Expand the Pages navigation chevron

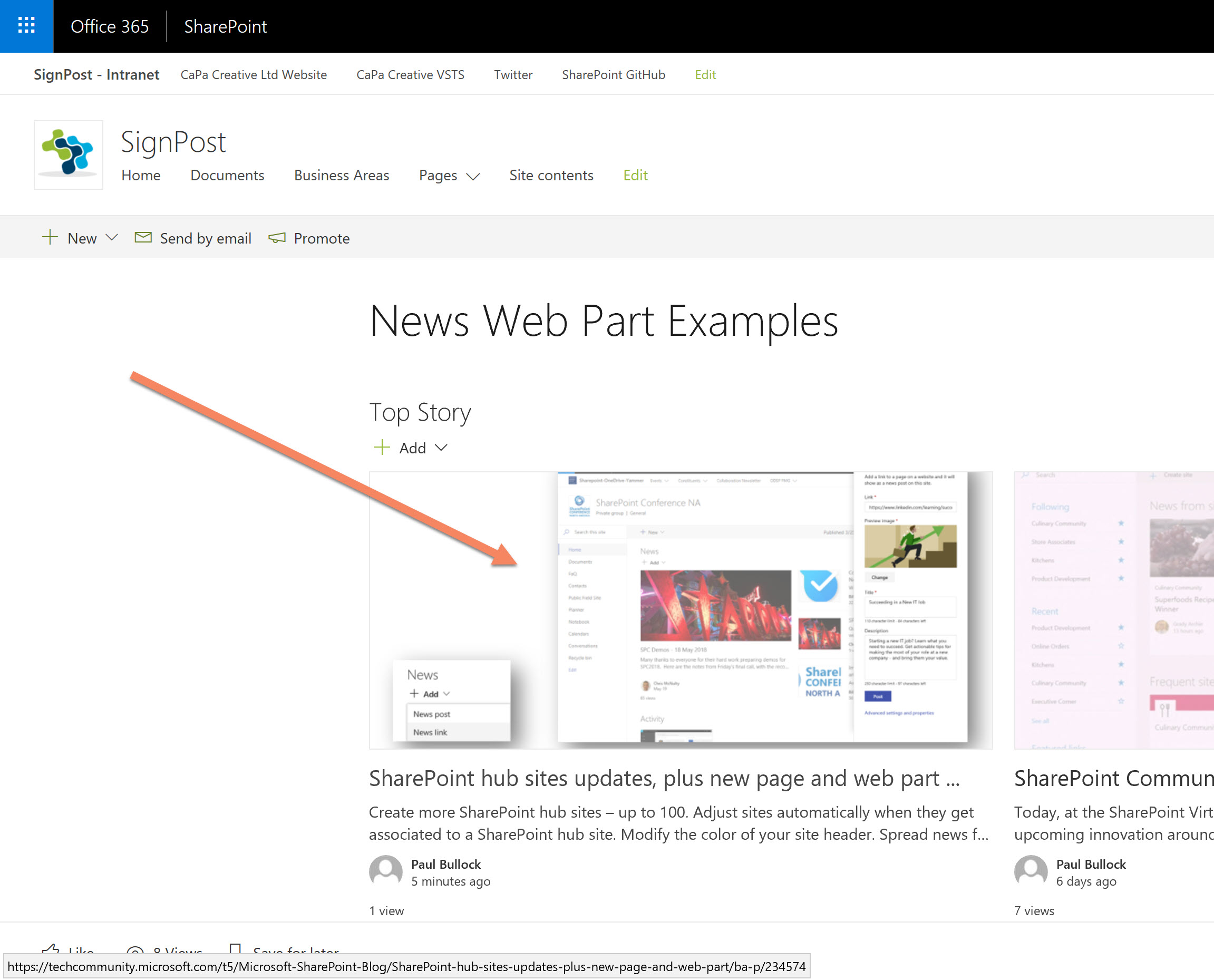(x=473, y=176)
